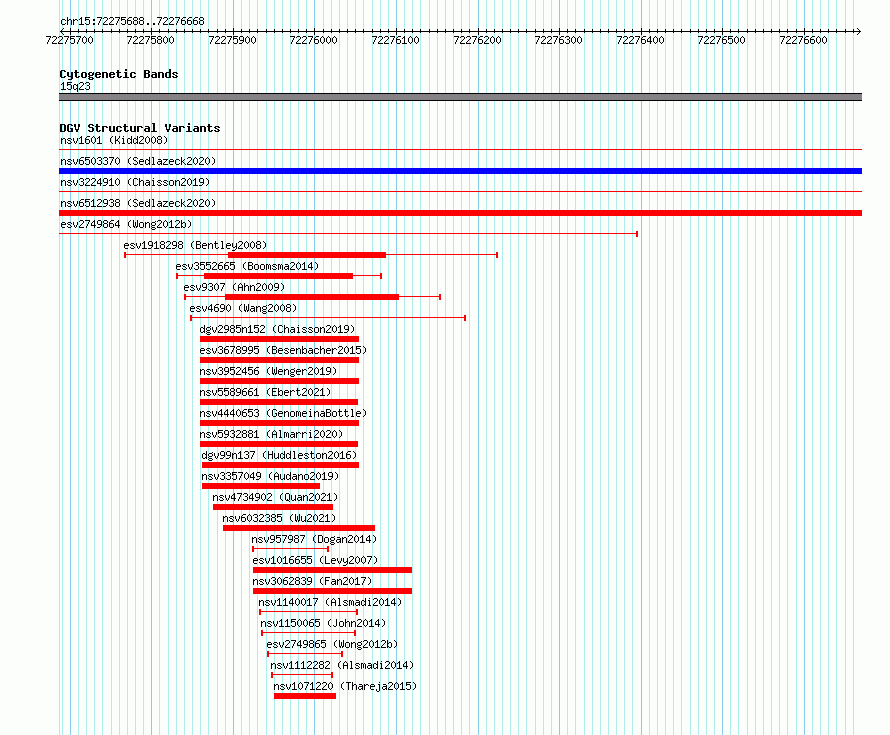Click ruler position 72276600
Image resolution: width=890 pixels, height=735 pixels.
coord(803,40)
